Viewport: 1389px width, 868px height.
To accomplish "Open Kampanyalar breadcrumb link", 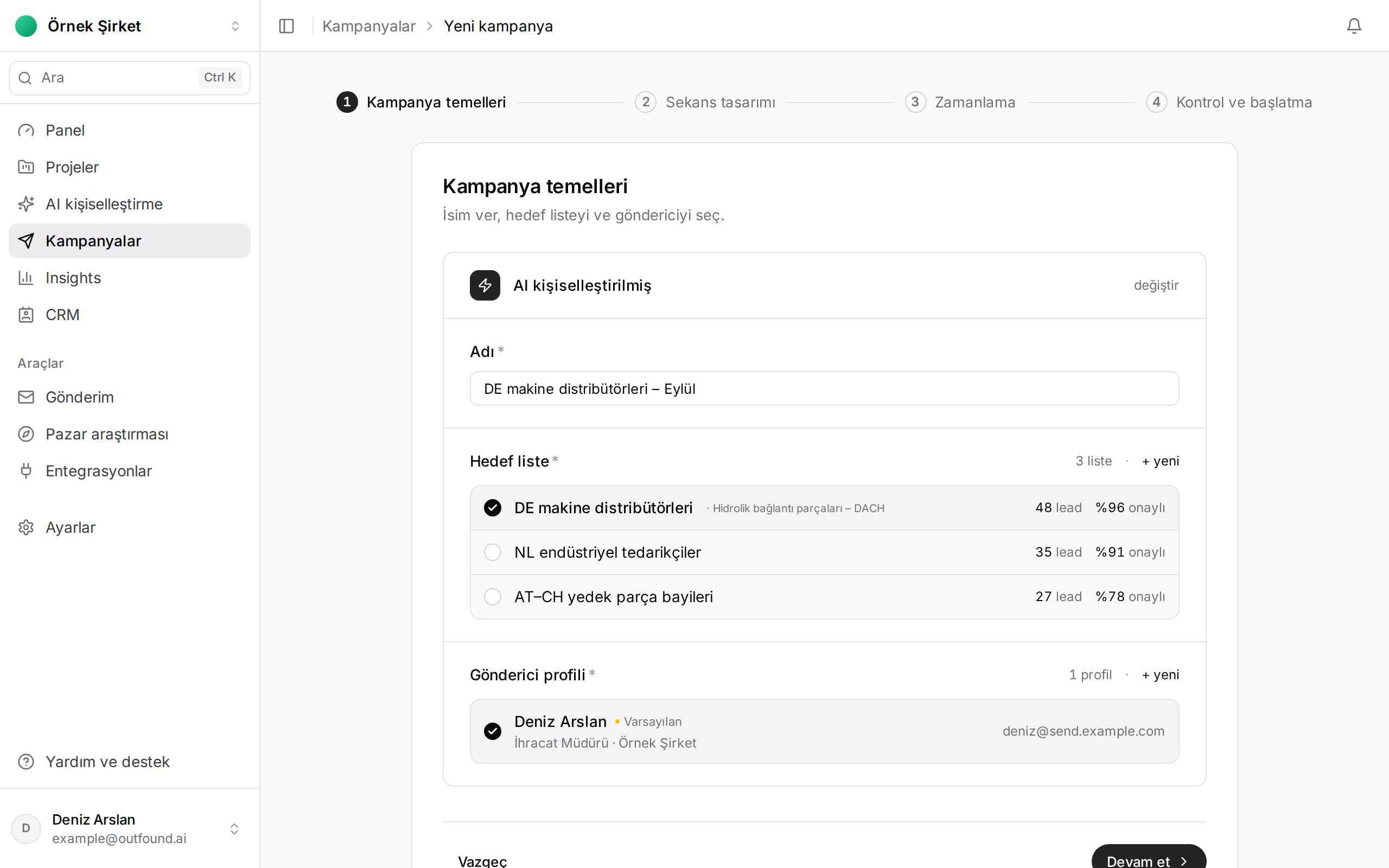I will click(x=368, y=26).
